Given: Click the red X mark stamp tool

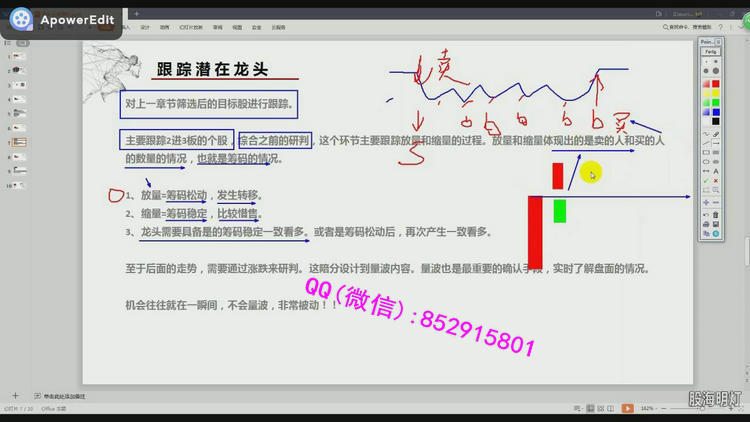Looking at the screenshot, I should click(x=716, y=181).
